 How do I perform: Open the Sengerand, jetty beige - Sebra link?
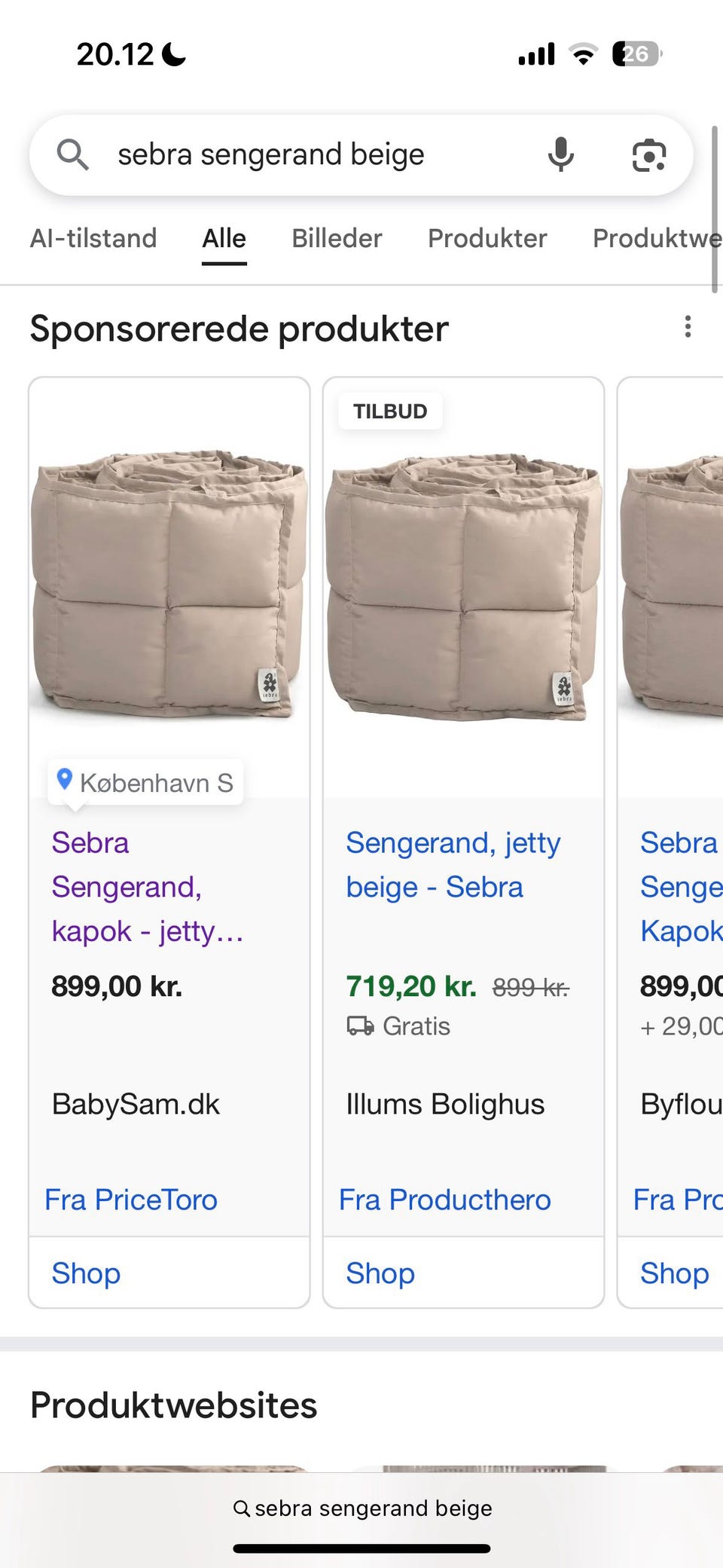coord(453,865)
